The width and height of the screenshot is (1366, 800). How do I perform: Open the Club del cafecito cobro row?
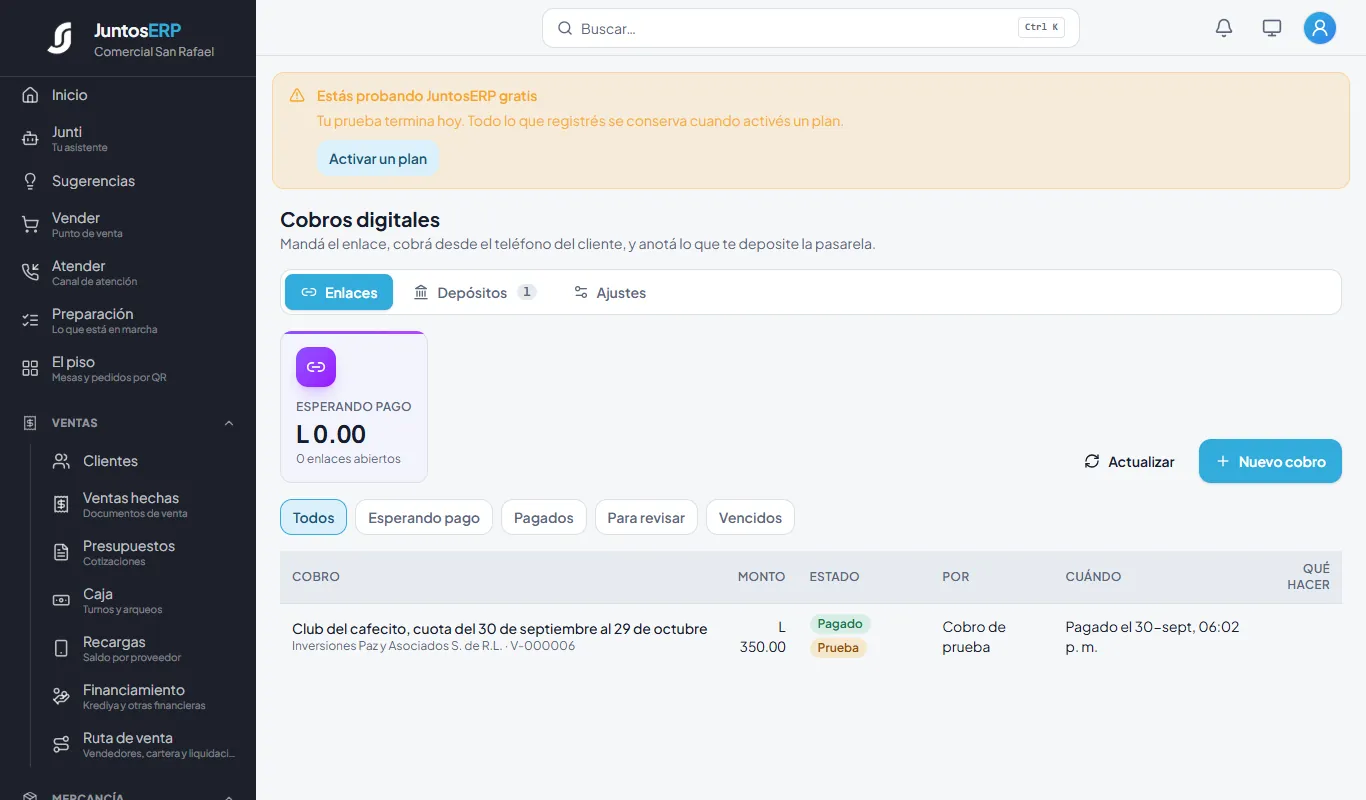coord(811,637)
